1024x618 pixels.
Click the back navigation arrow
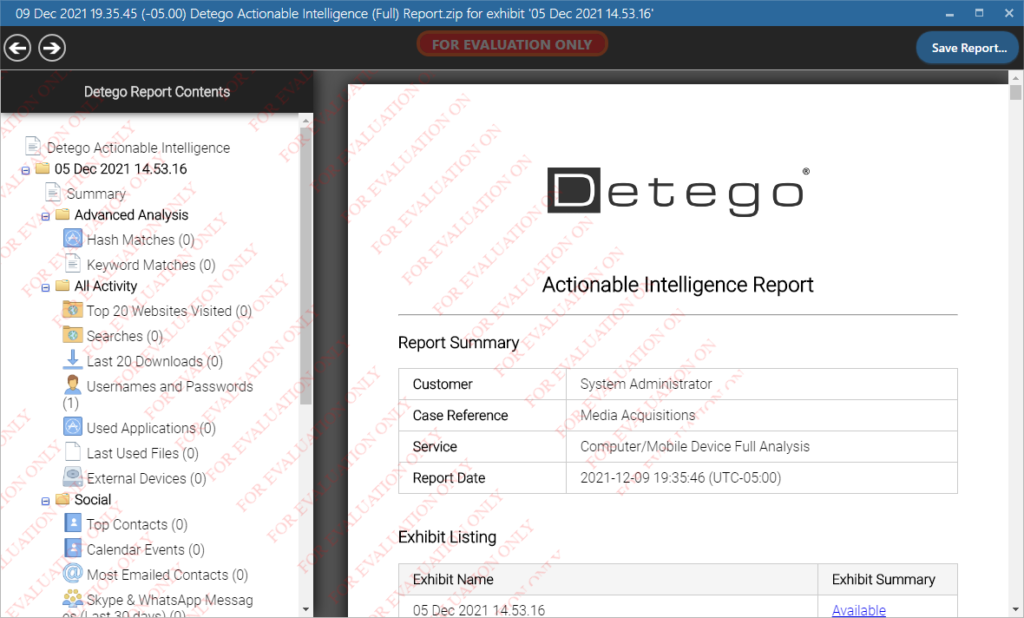(x=18, y=48)
